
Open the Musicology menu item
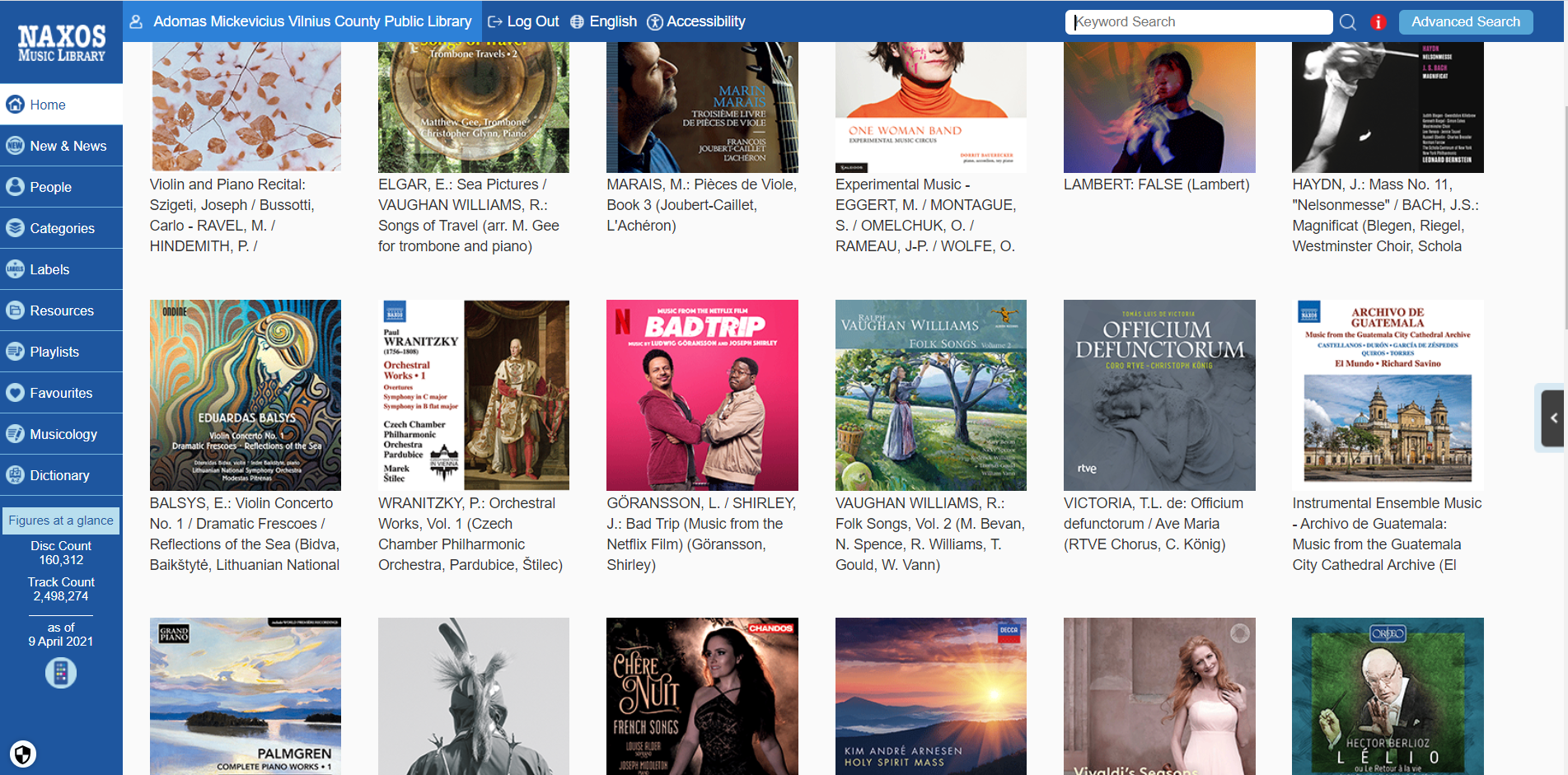click(61, 434)
